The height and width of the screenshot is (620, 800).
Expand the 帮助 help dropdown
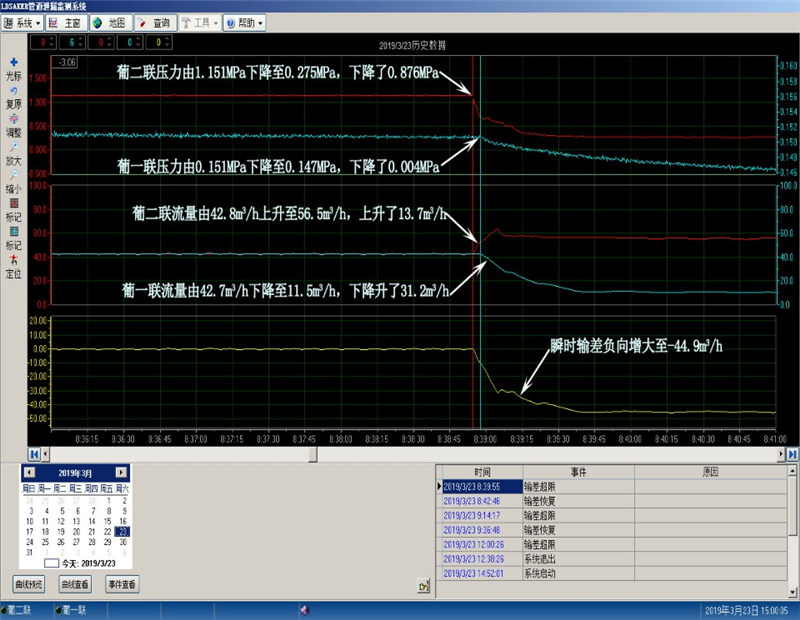click(x=243, y=21)
